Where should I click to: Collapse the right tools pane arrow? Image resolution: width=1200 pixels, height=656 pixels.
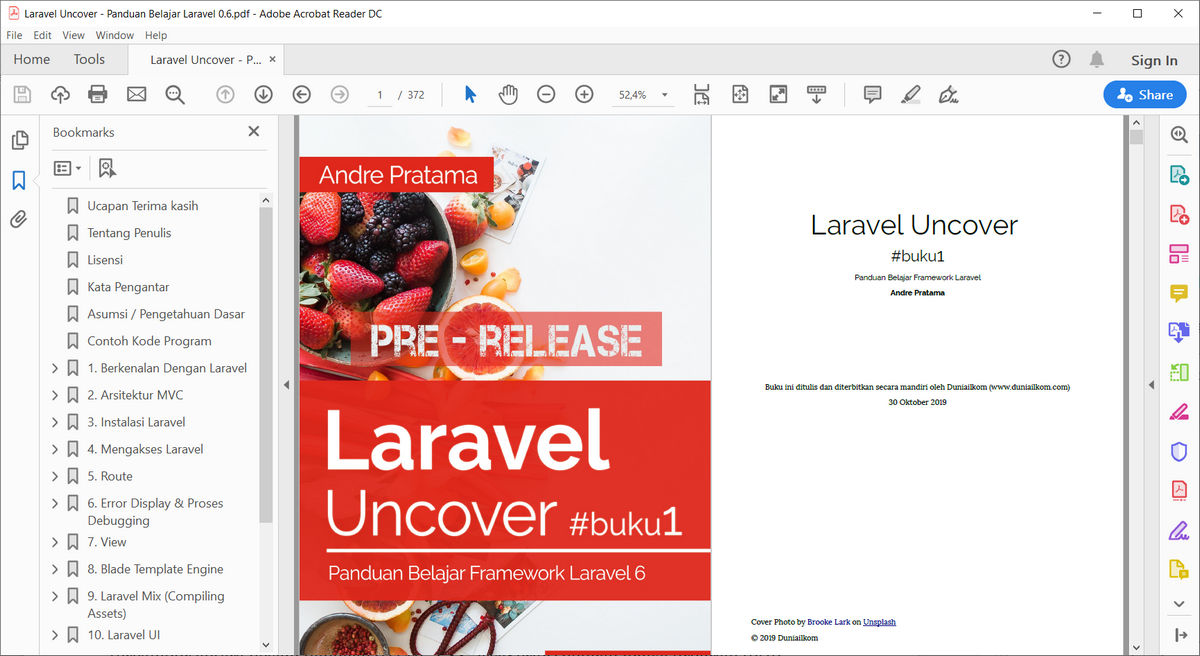tap(1150, 385)
